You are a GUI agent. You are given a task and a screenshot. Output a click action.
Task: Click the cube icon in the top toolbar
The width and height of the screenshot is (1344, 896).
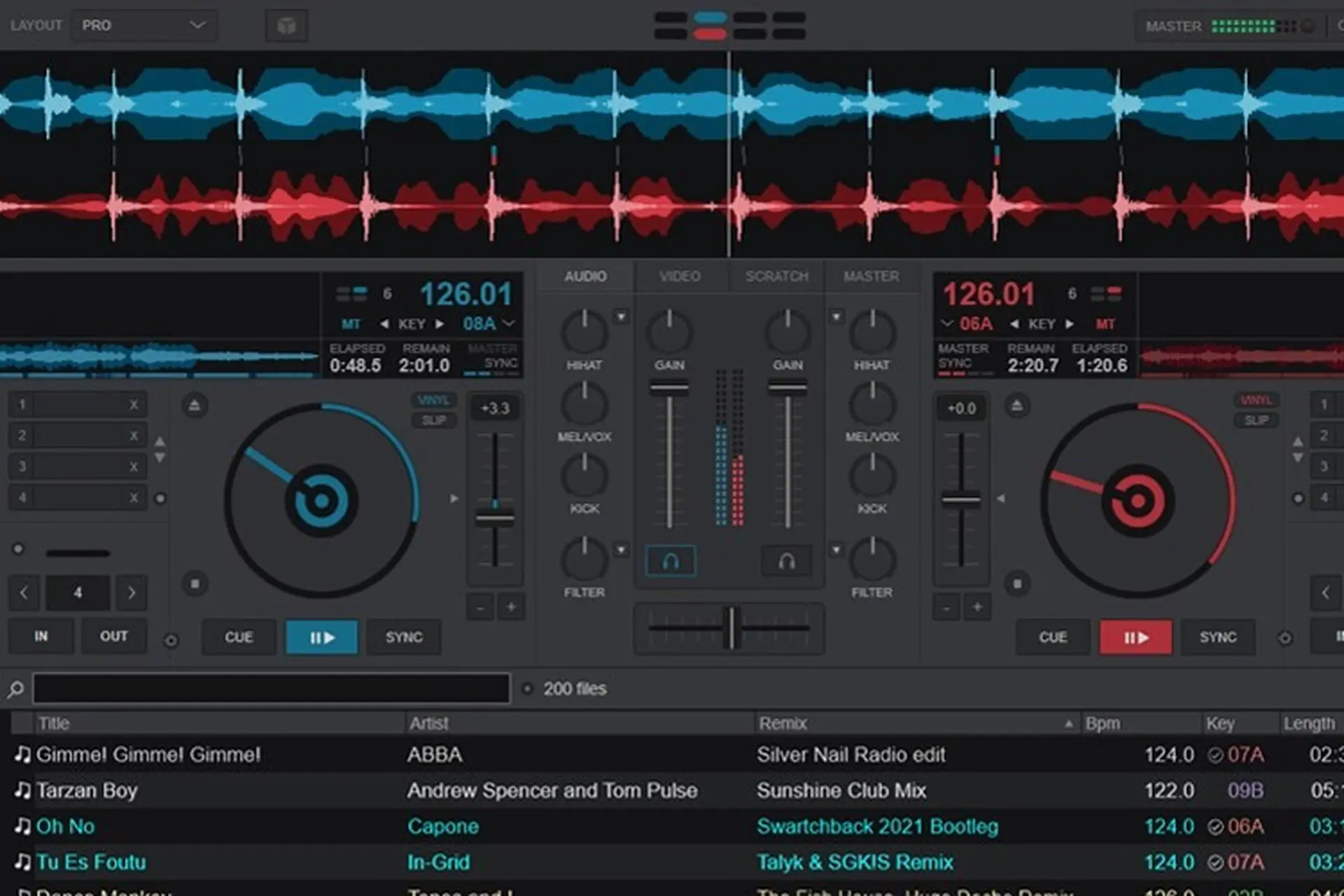pos(286,25)
